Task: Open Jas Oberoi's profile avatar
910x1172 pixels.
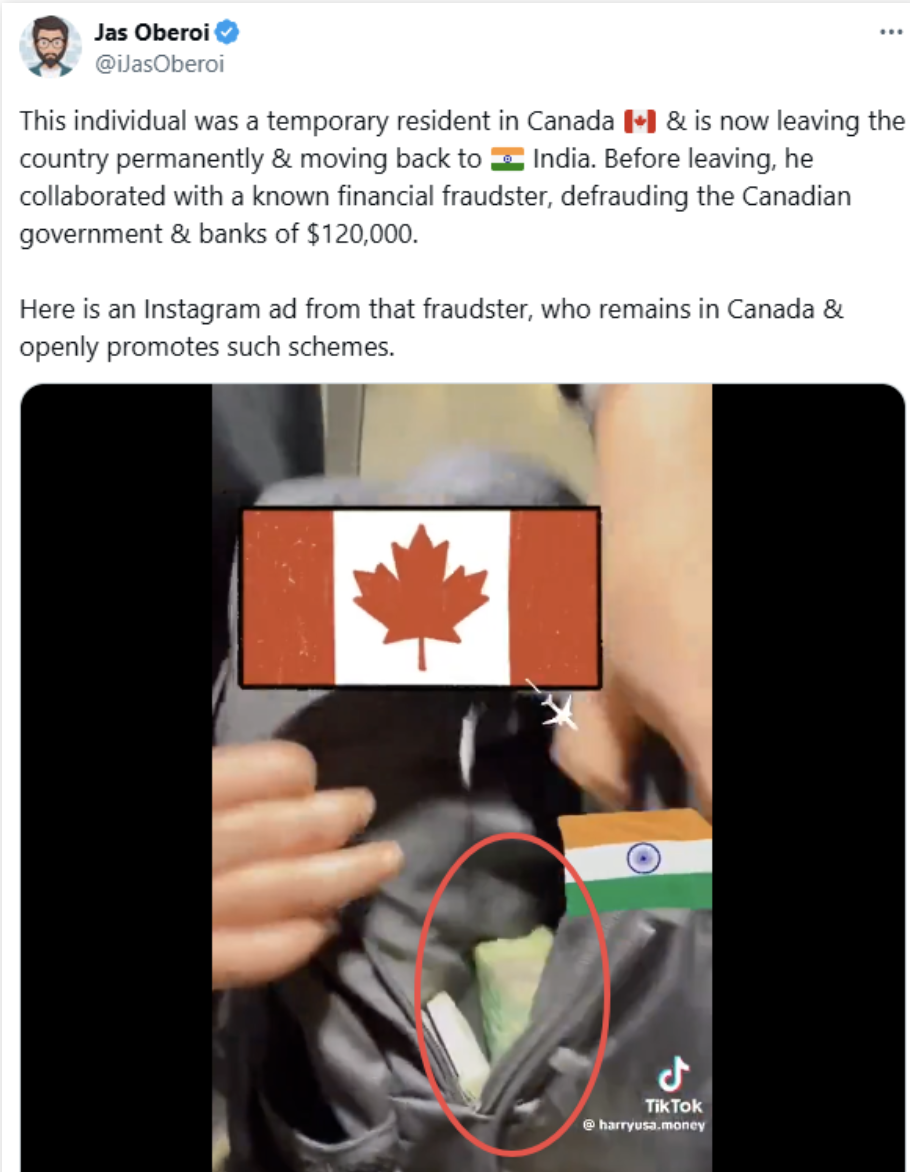Action: click(50, 46)
